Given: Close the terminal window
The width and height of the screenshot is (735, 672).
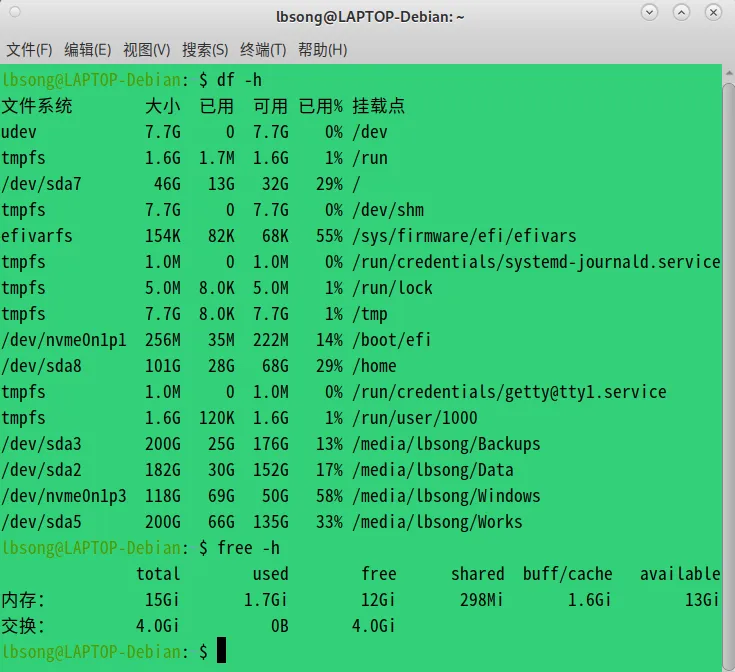Looking at the screenshot, I should [713, 12].
